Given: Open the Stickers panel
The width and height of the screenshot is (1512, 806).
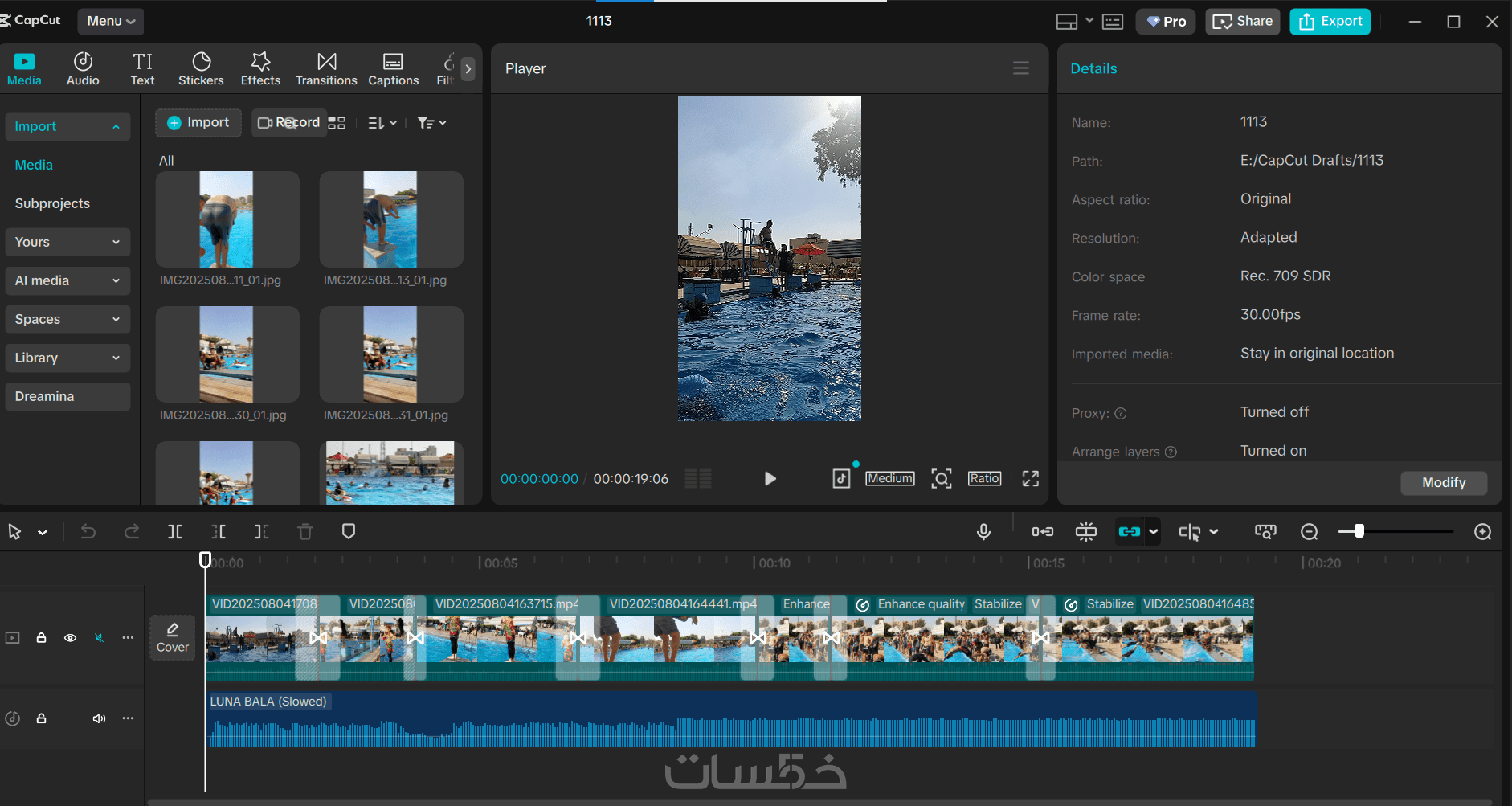Looking at the screenshot, I should [201, 69].
